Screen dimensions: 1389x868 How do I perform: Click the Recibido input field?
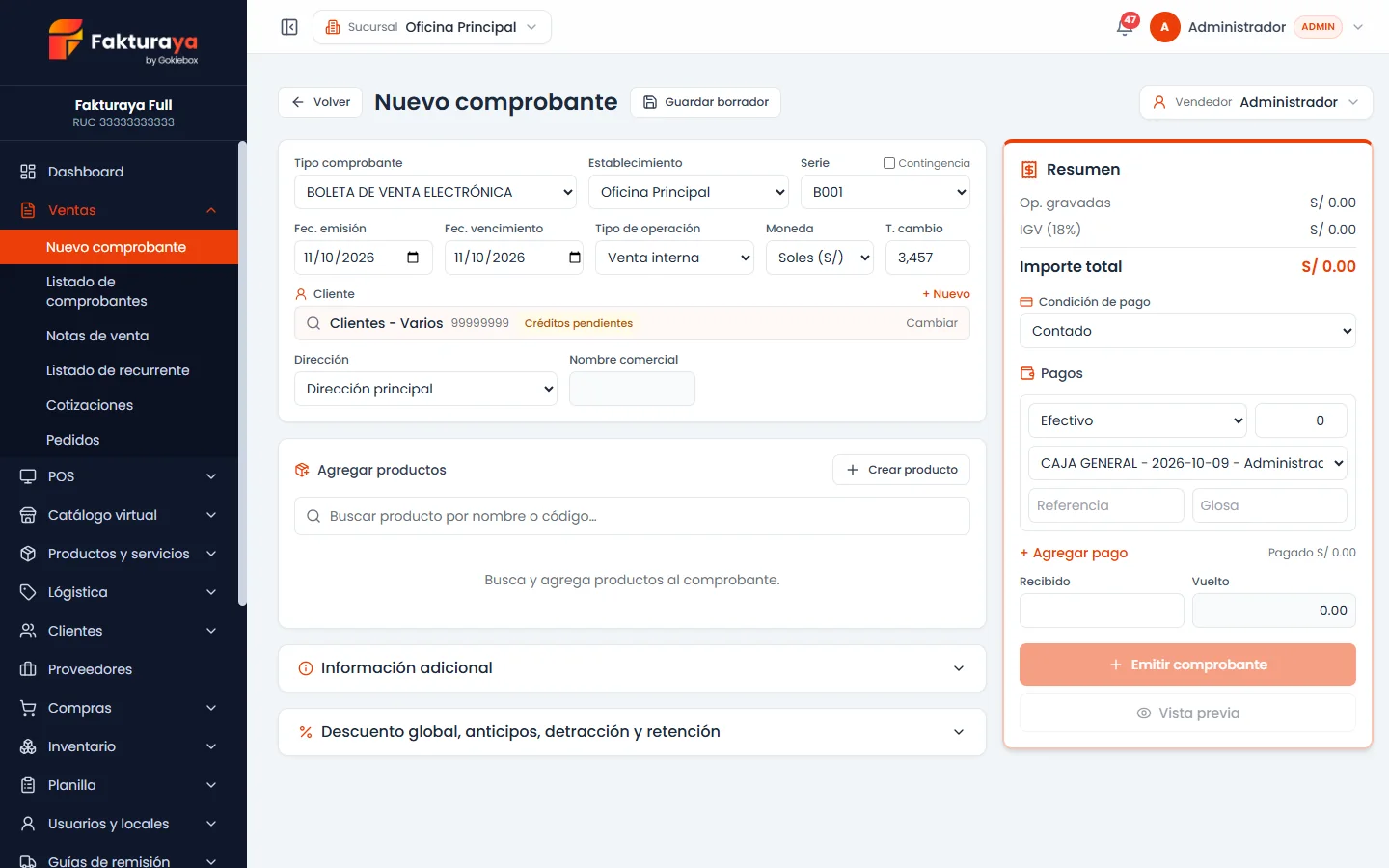click(1102, 610)
